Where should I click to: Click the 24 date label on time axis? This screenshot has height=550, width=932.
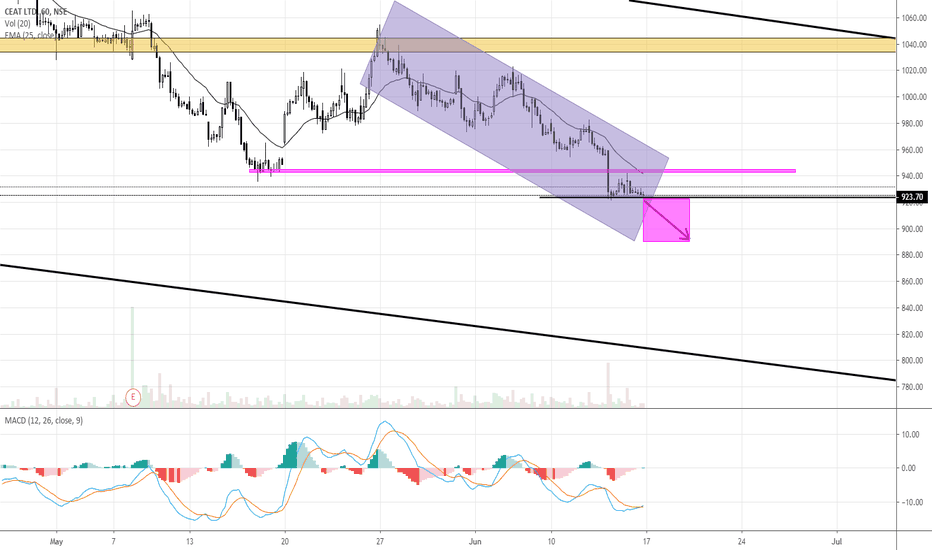tap(741, 542)
